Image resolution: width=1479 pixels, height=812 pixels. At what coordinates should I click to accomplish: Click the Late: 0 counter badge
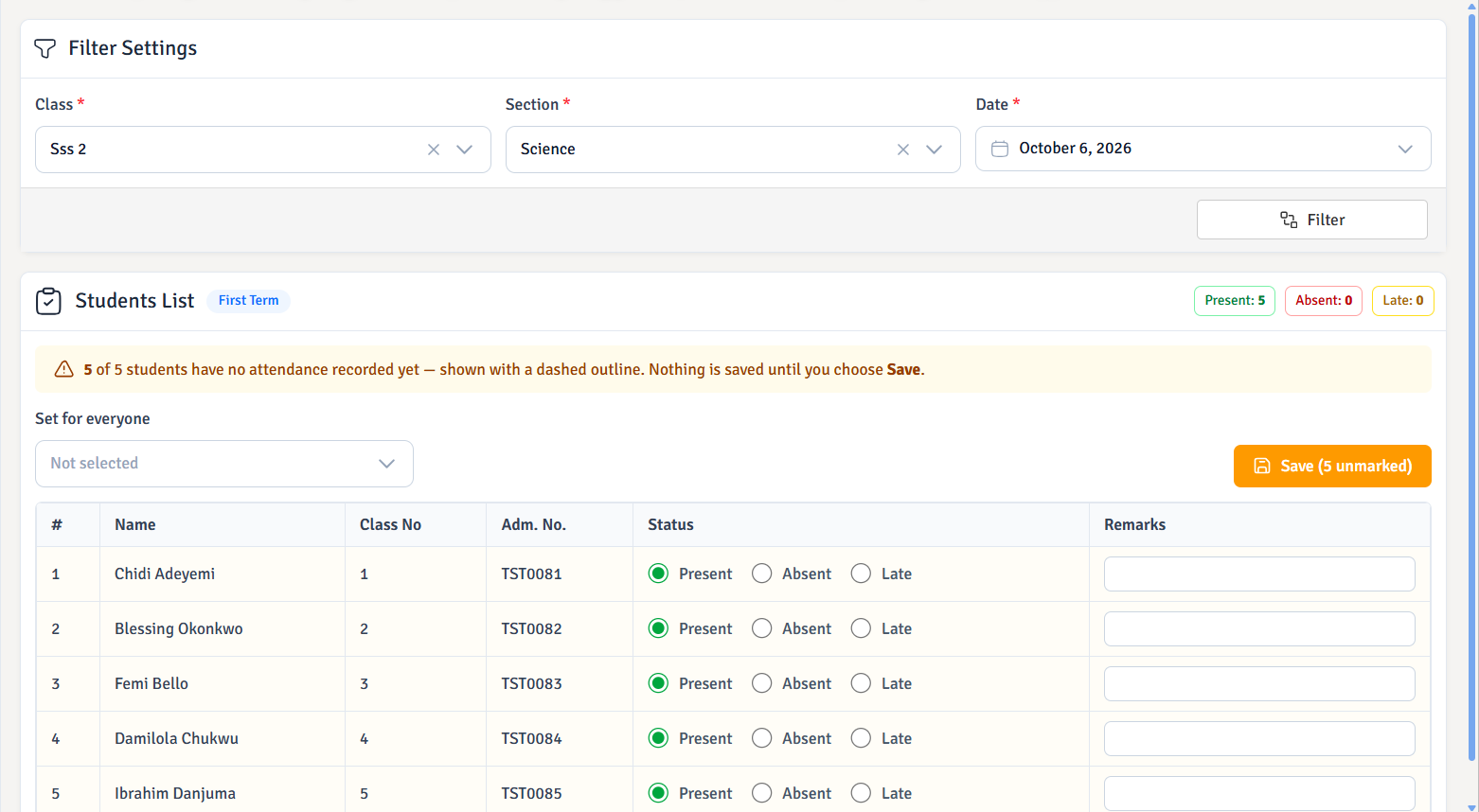pyautogui.click(x=1403, y=301)
